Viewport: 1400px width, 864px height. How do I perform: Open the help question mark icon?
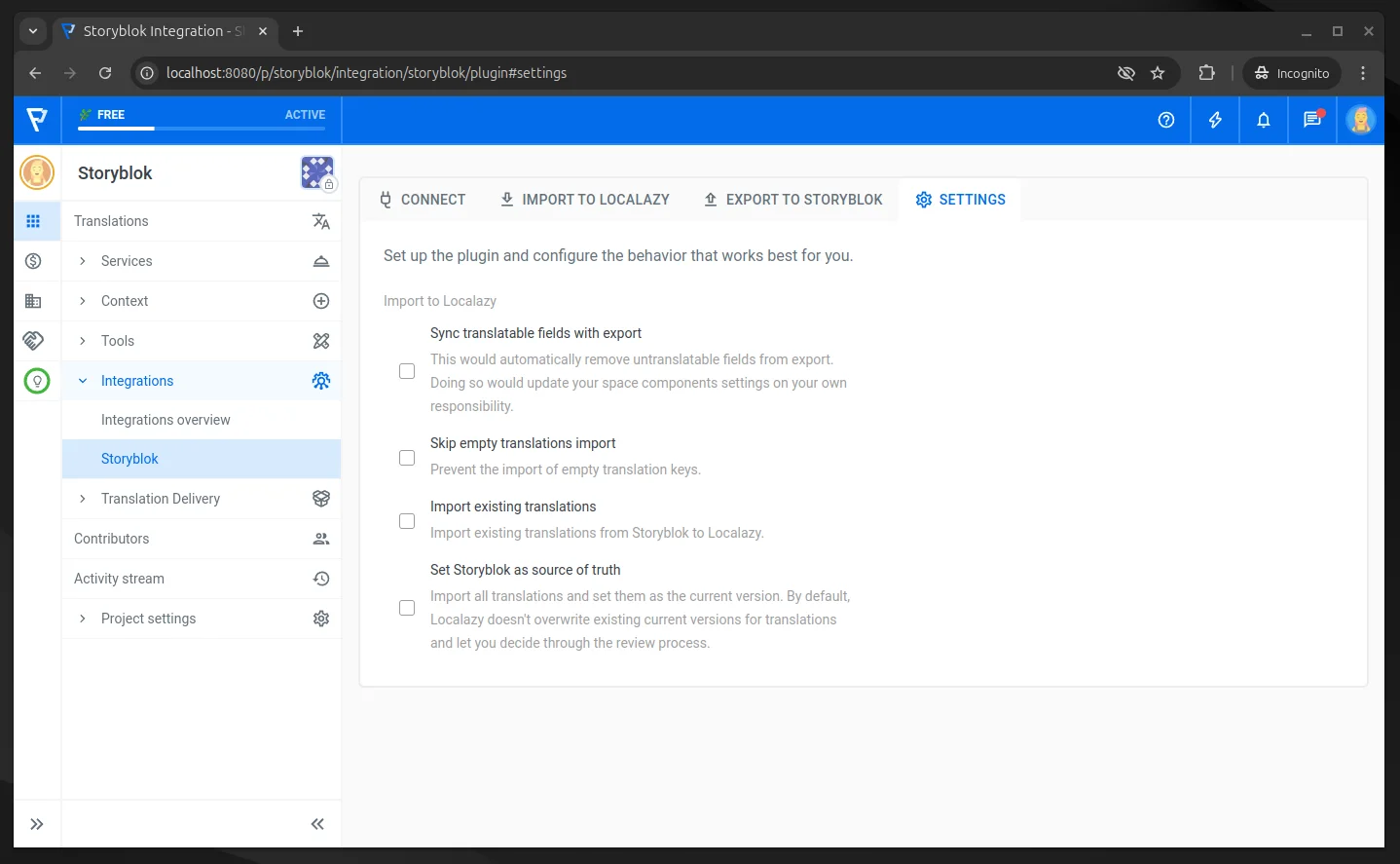coord(1165,120)
